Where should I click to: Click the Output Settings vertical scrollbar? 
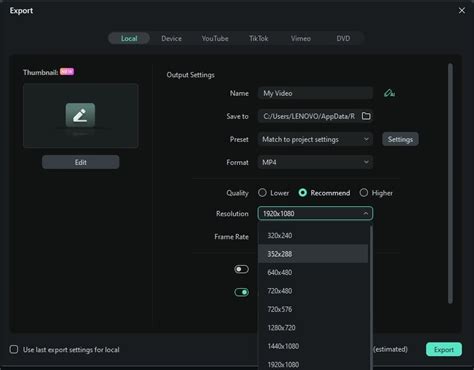pos(450,183)
